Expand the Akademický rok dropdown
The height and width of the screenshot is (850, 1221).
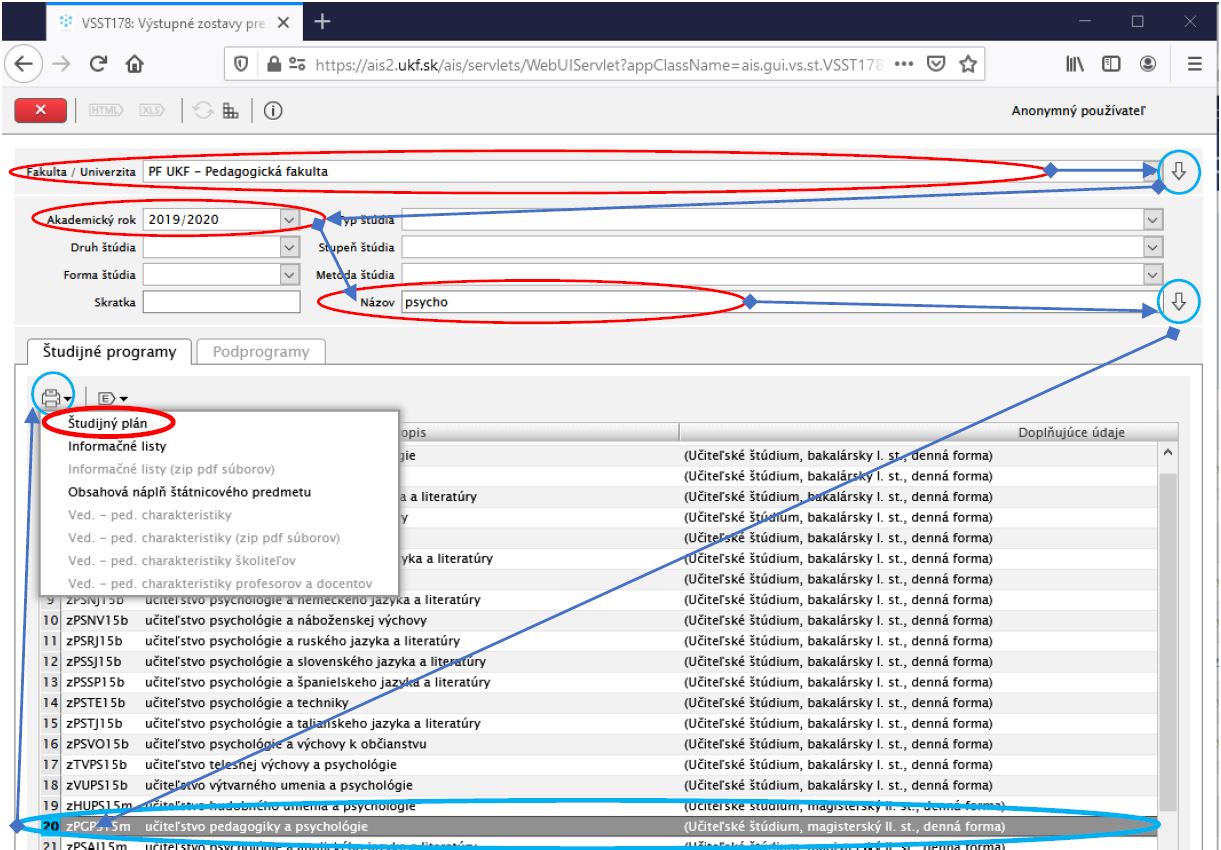[x=290, y=219]
